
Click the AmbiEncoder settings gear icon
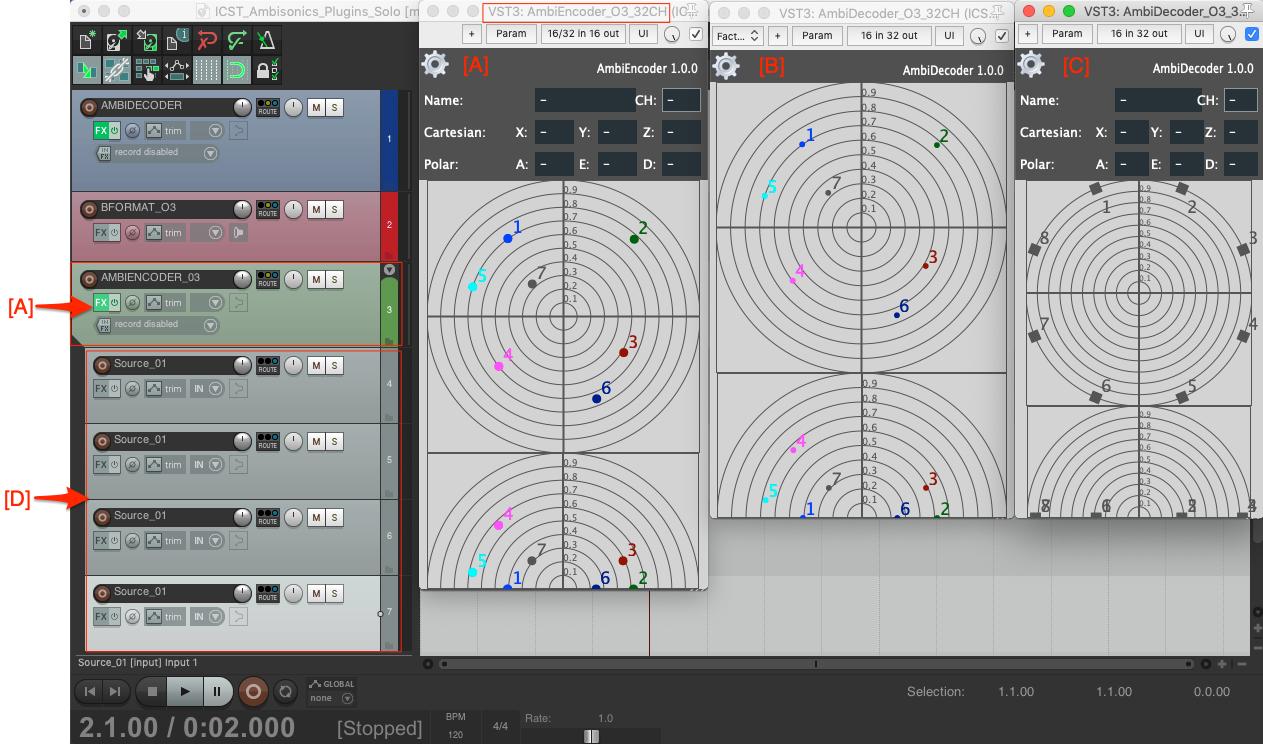tap(435, 66)
